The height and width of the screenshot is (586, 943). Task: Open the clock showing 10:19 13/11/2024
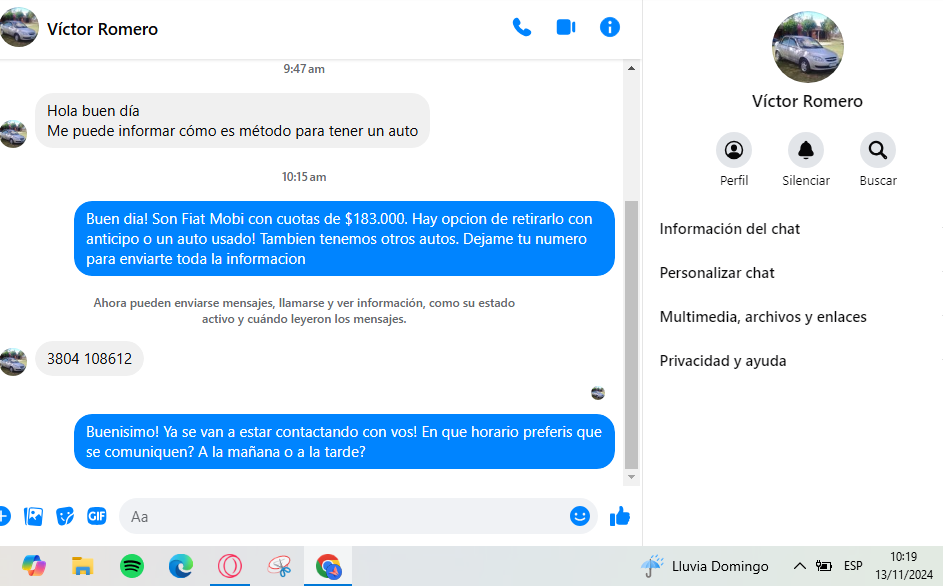[903, 566]
